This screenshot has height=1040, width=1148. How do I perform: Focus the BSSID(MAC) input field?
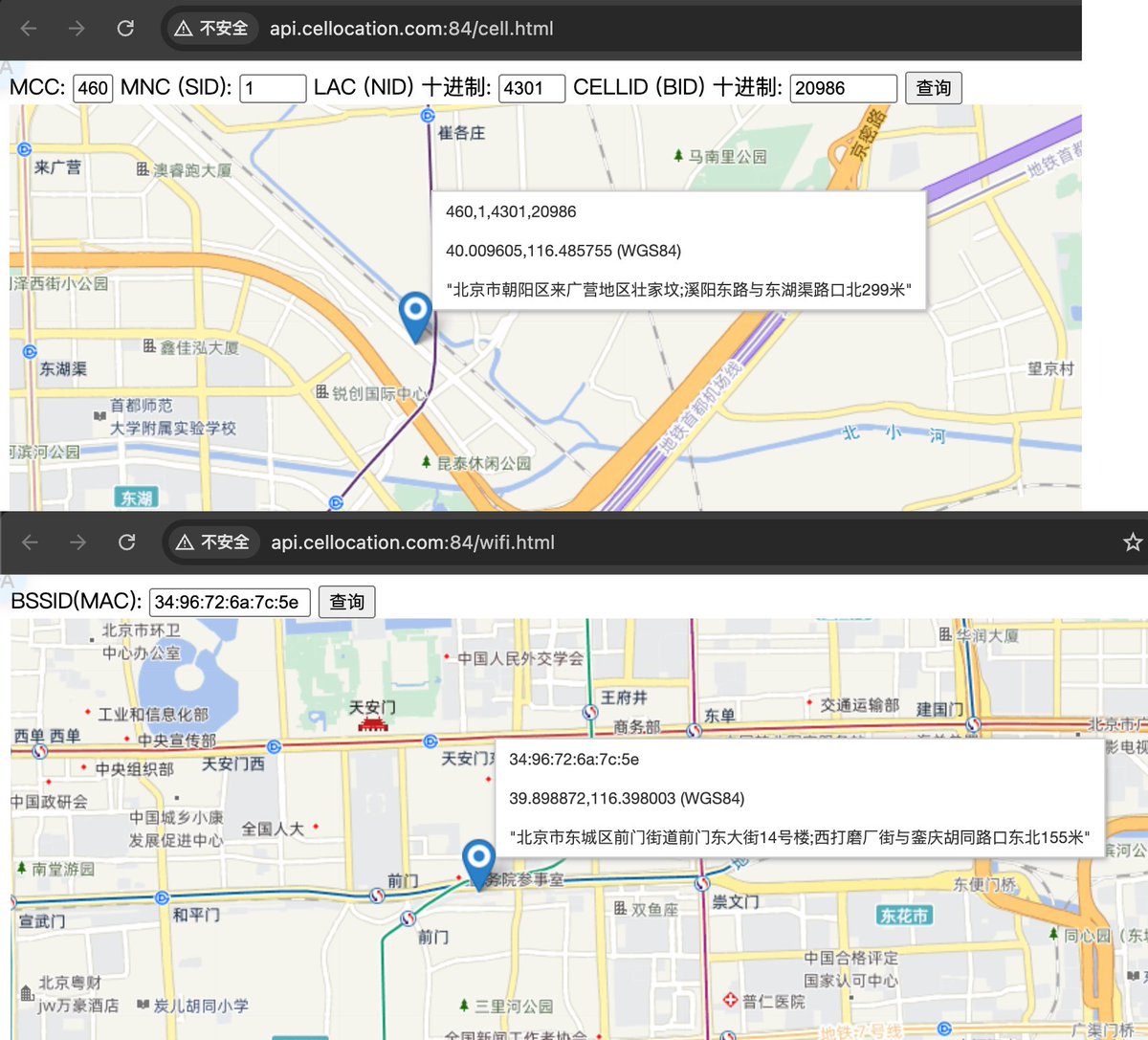[x=230, y=602]
